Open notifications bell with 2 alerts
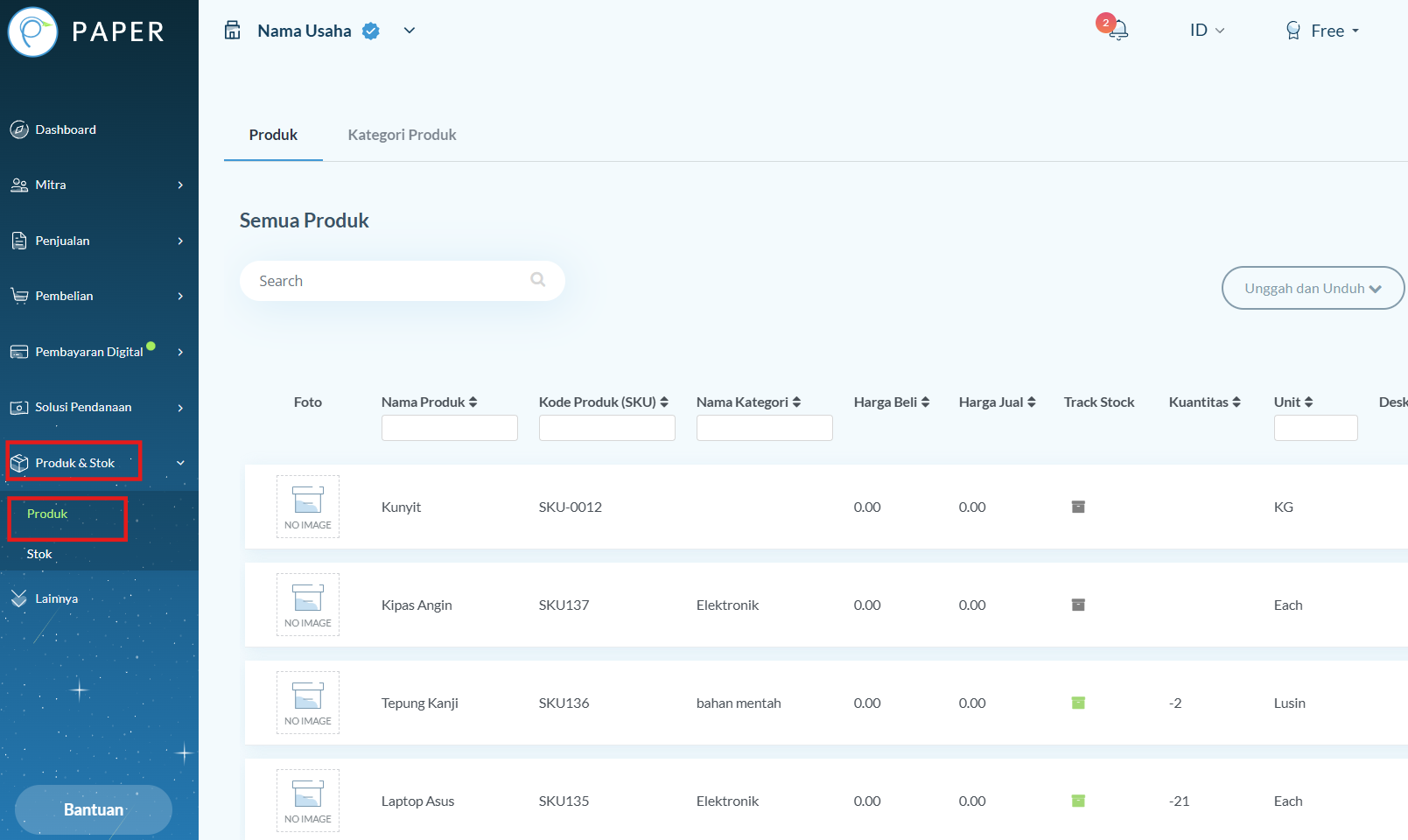 pos(1117,30)
